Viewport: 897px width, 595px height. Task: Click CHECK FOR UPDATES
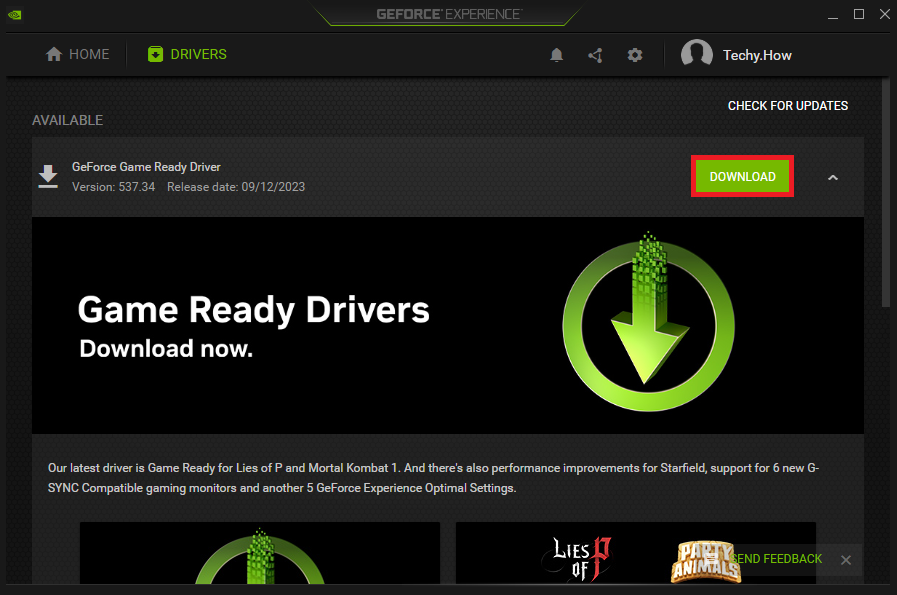point(788,106)
